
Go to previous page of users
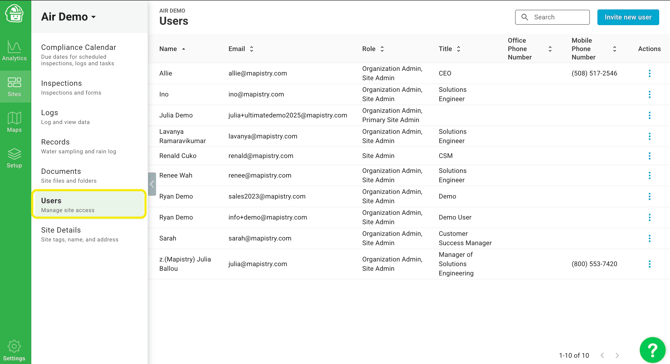(x=602, y=355)
